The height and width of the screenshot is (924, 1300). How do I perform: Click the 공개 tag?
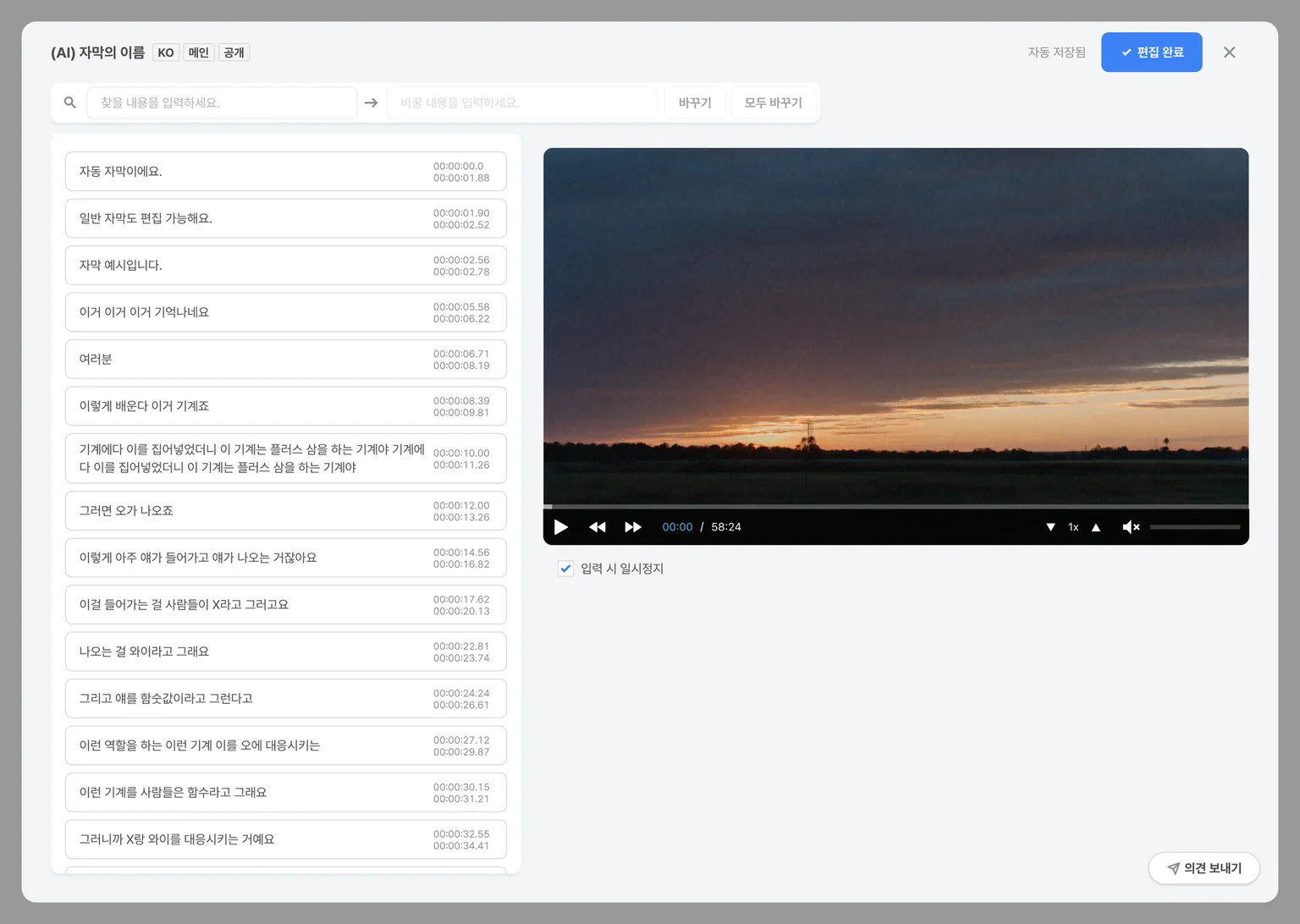234,52
